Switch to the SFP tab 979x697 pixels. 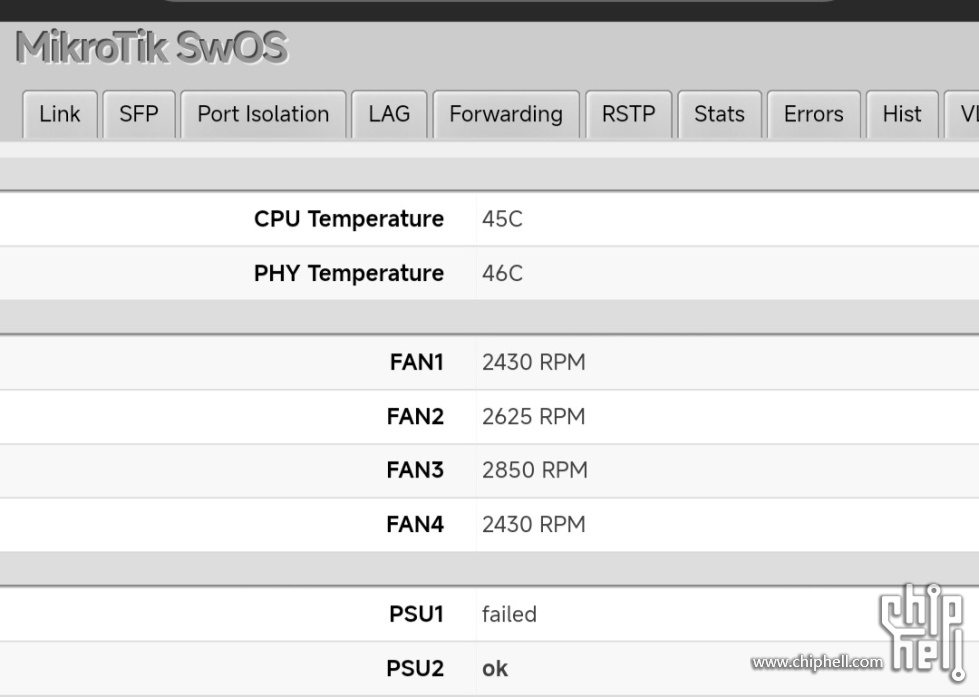pyautogui.click(x=139, y=114)
